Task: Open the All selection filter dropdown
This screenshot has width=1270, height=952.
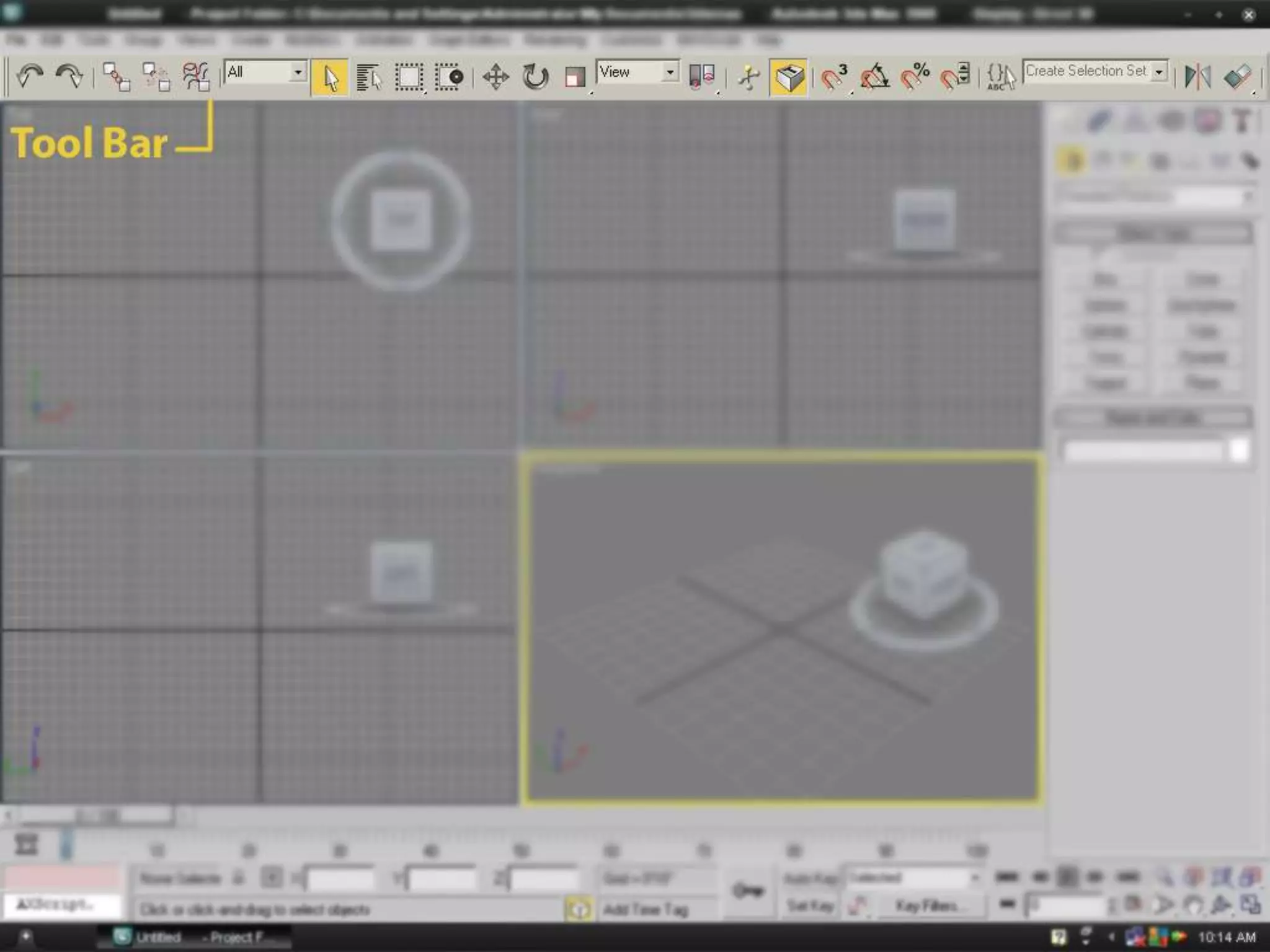Action: (298, 73)
